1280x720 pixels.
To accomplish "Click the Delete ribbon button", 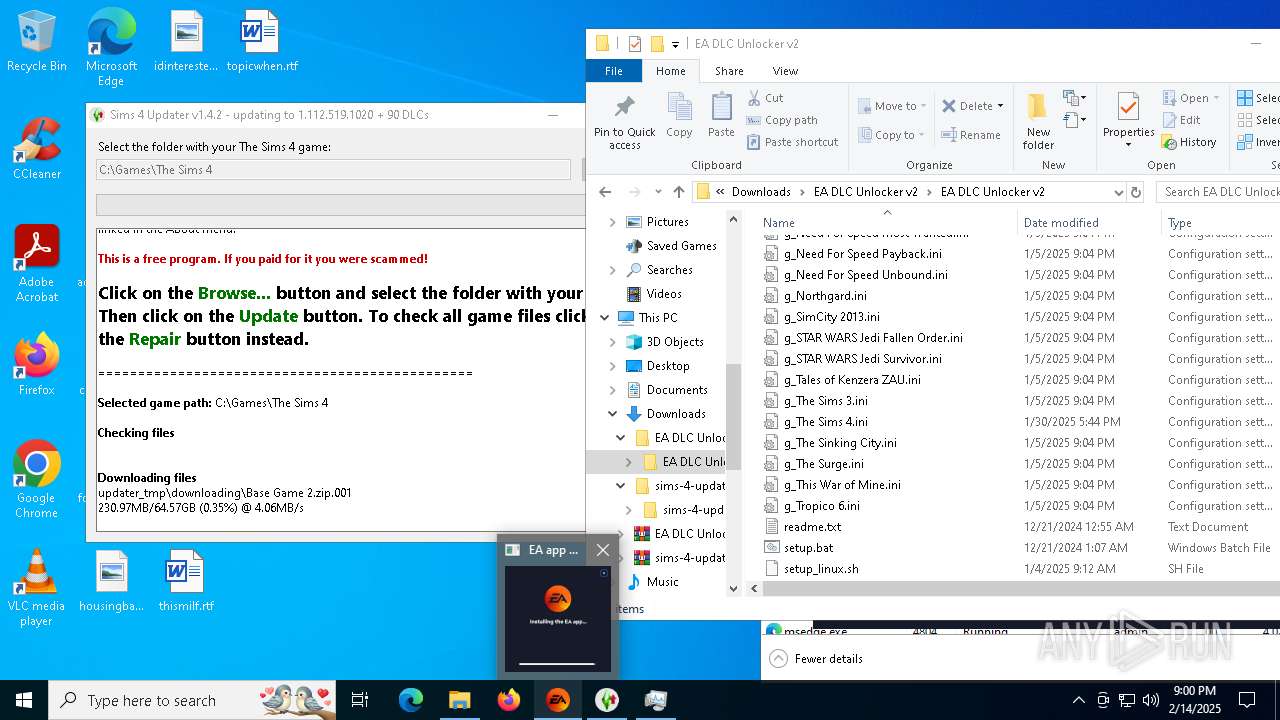I will pyautogui.click(x=974, y=106).
